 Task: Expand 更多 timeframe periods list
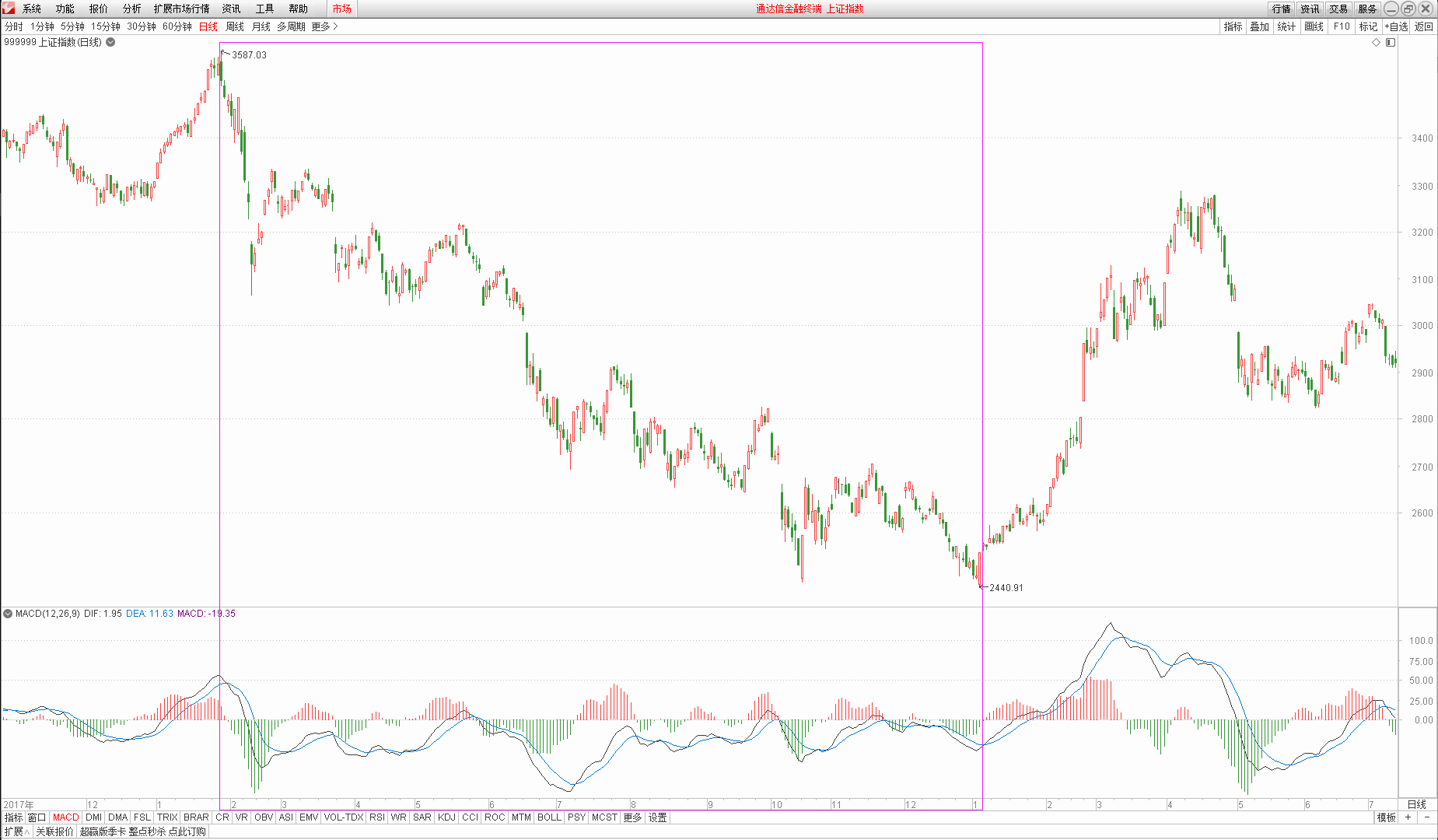[324, 26]
